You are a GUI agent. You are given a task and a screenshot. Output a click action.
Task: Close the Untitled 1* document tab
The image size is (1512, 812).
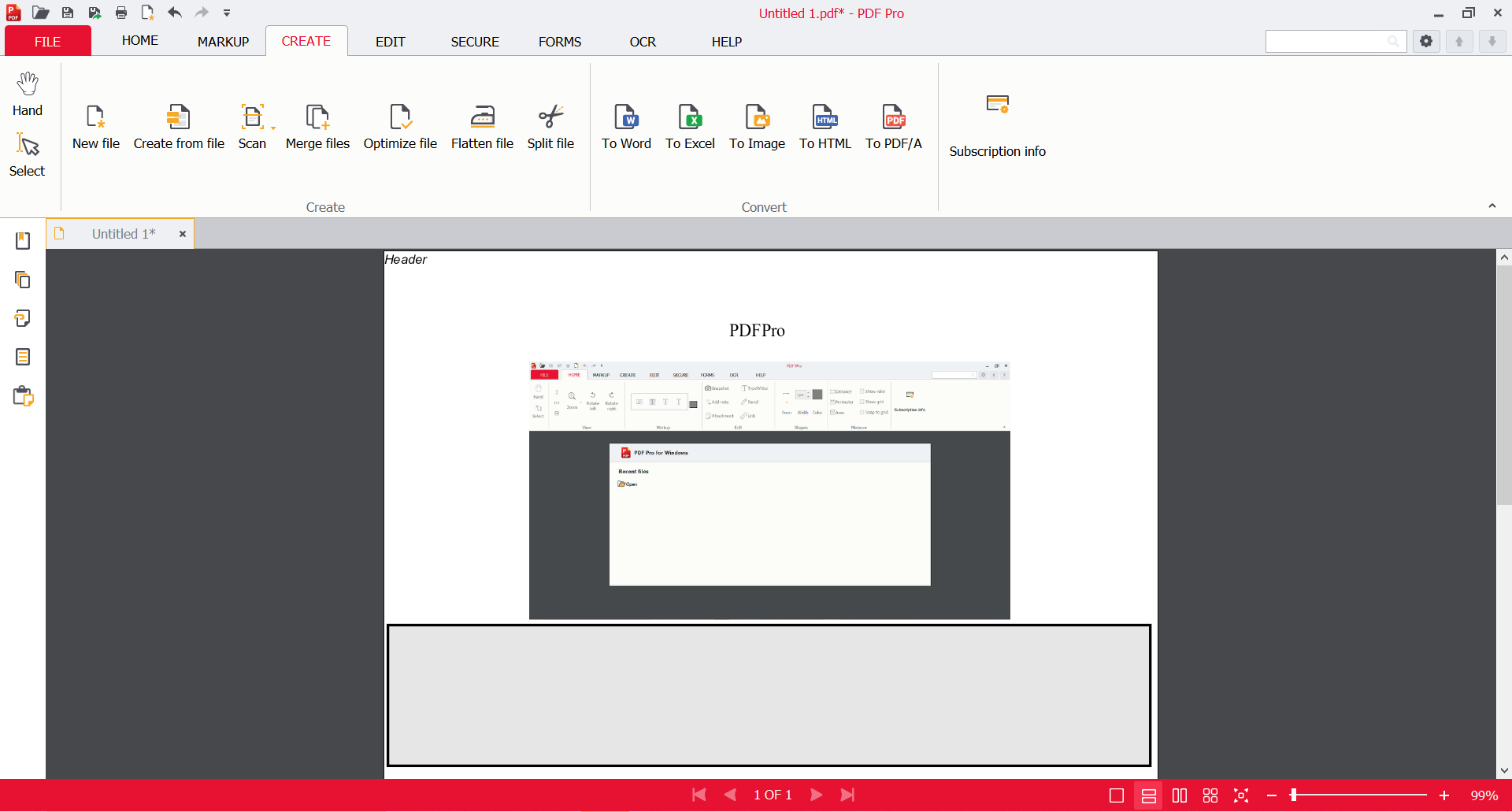(x=183, y=234)
